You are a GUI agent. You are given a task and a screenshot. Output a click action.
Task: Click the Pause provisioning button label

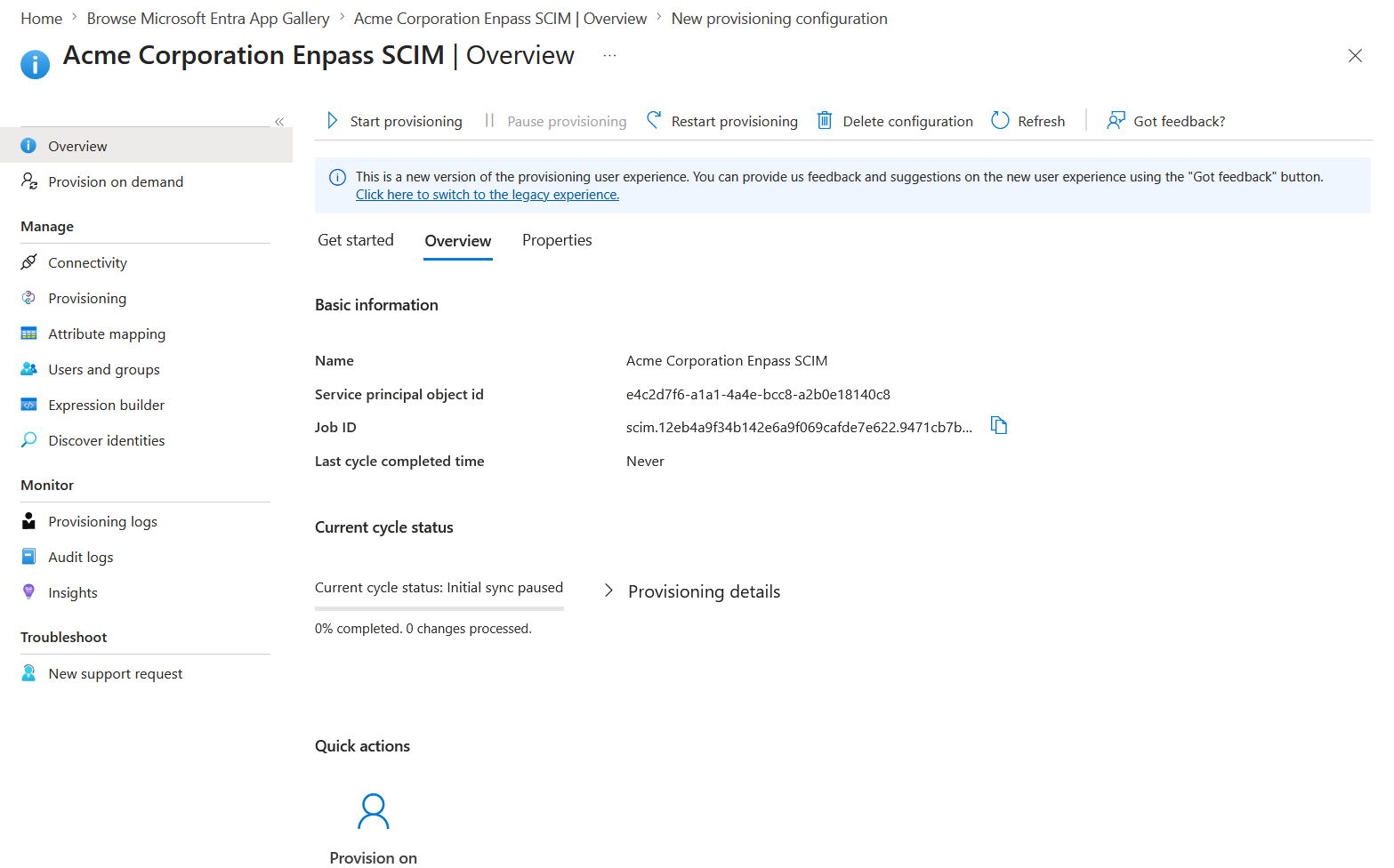pyautogui.click(x=567, y=121)
